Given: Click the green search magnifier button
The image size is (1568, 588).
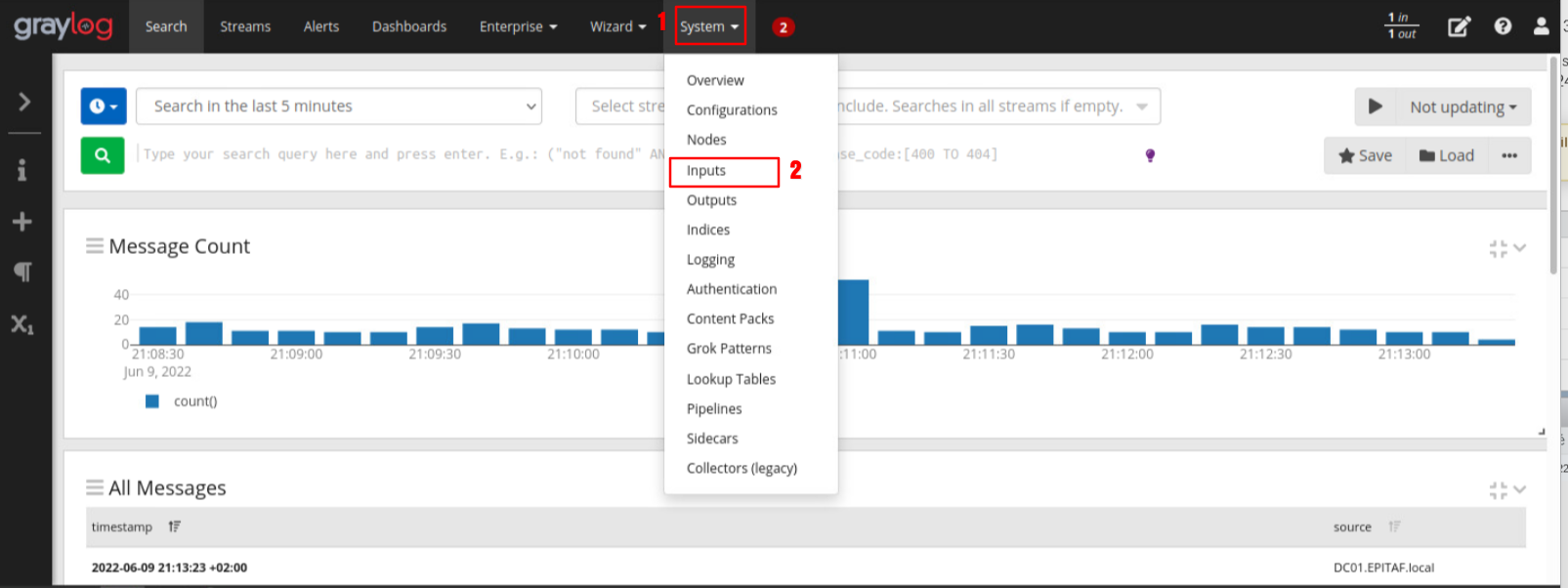Looking at the screenshot, I should (x=103, y=155).
